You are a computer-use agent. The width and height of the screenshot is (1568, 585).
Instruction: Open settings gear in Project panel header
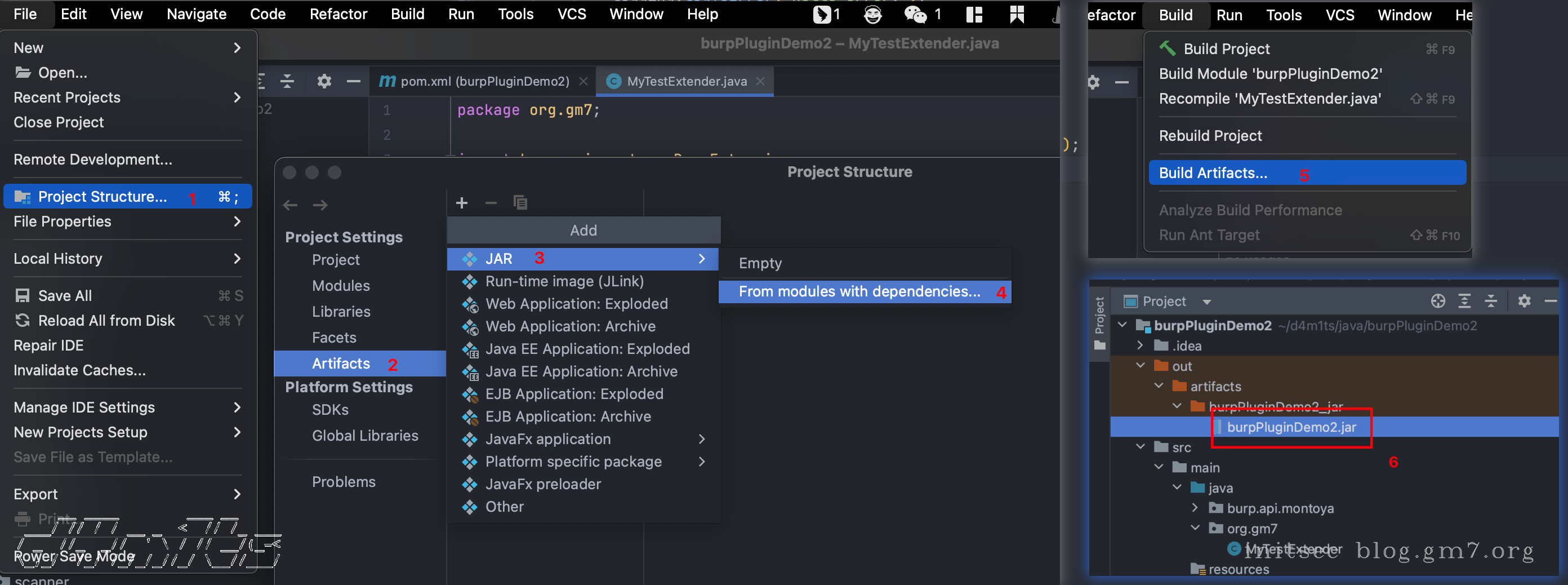[x=1524, y=301]
